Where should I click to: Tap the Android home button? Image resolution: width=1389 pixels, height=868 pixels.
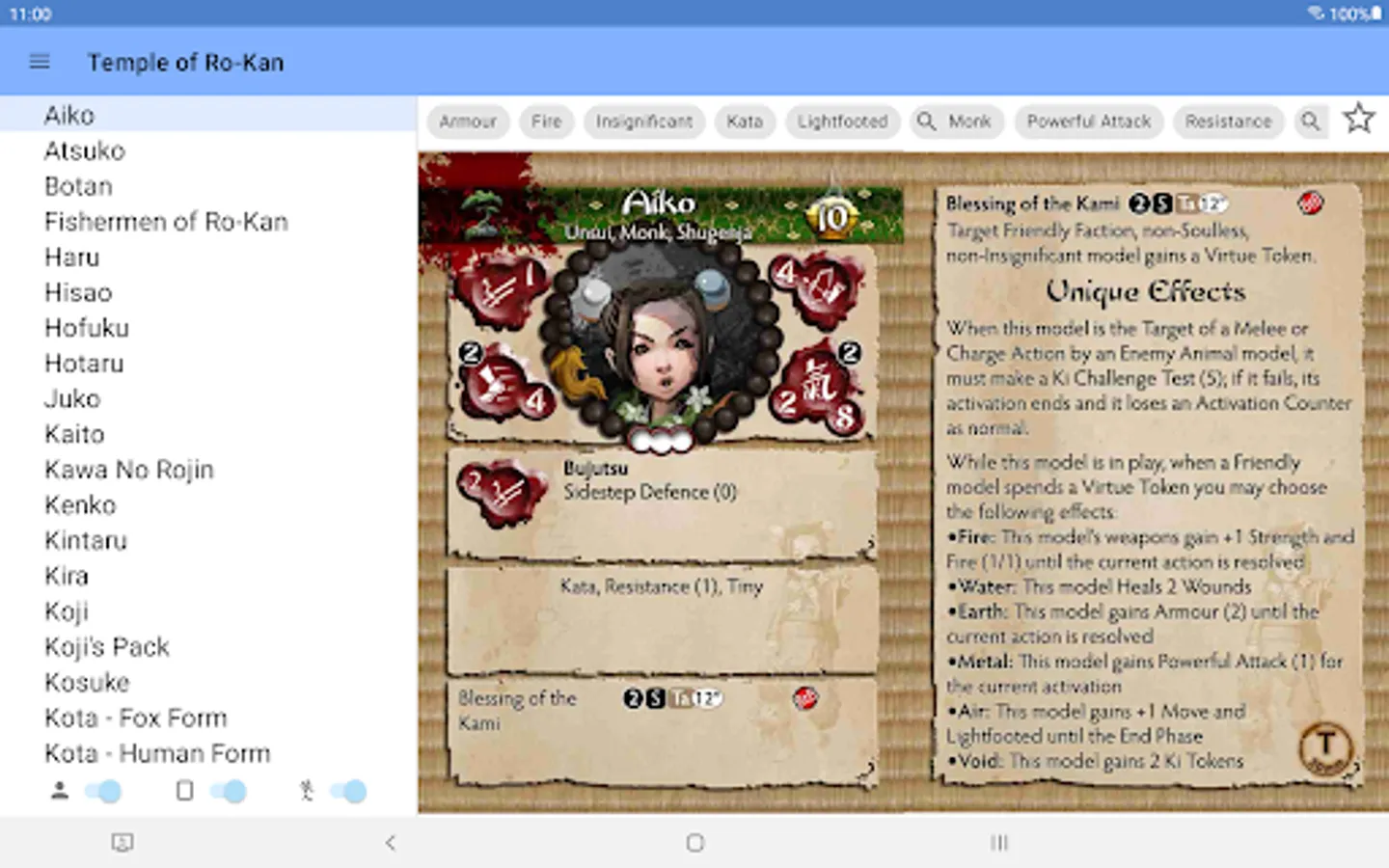point(694,843)
